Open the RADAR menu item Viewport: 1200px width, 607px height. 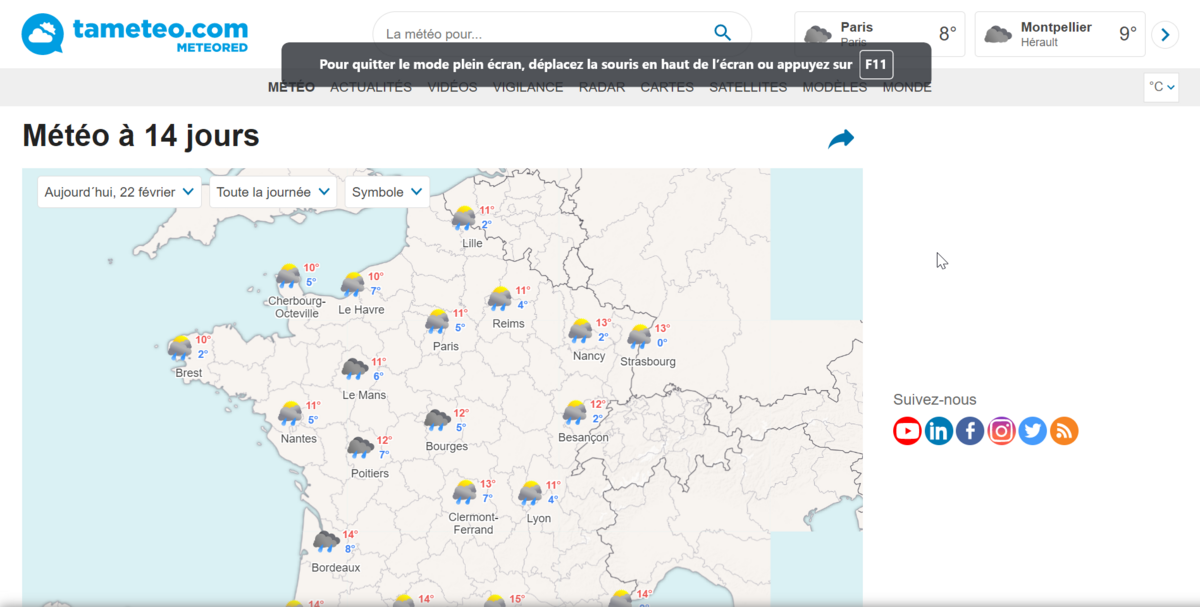(602, 87)
